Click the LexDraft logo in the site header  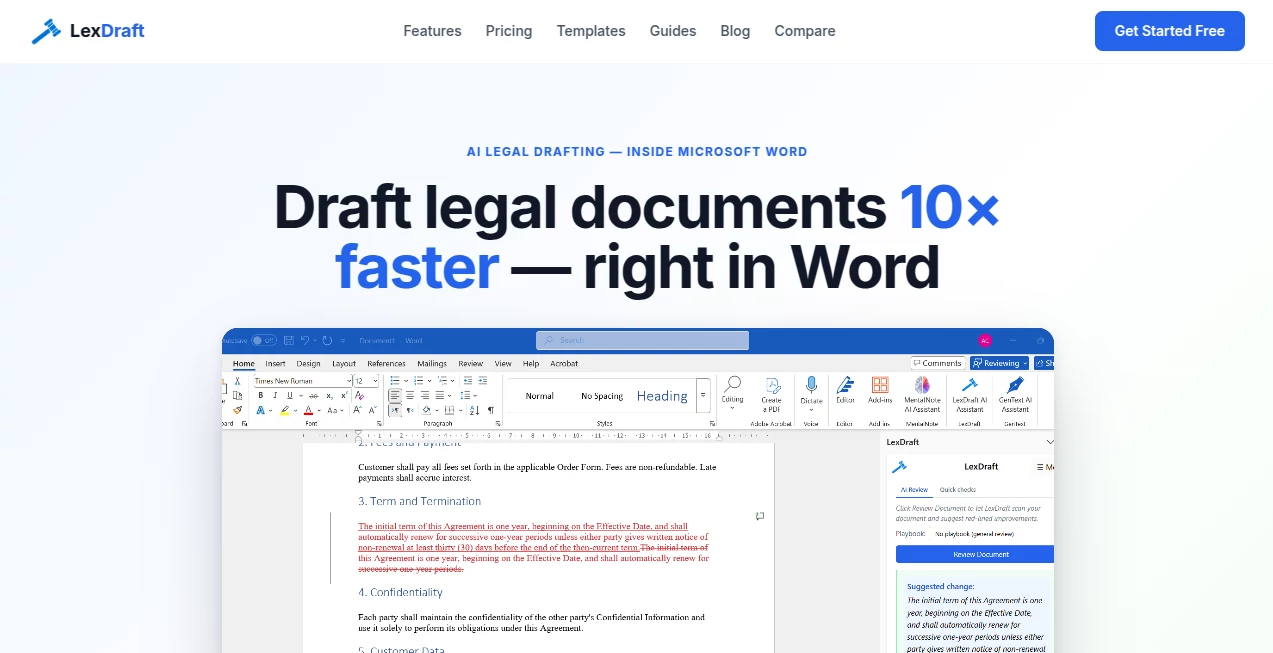pos(88,31)
